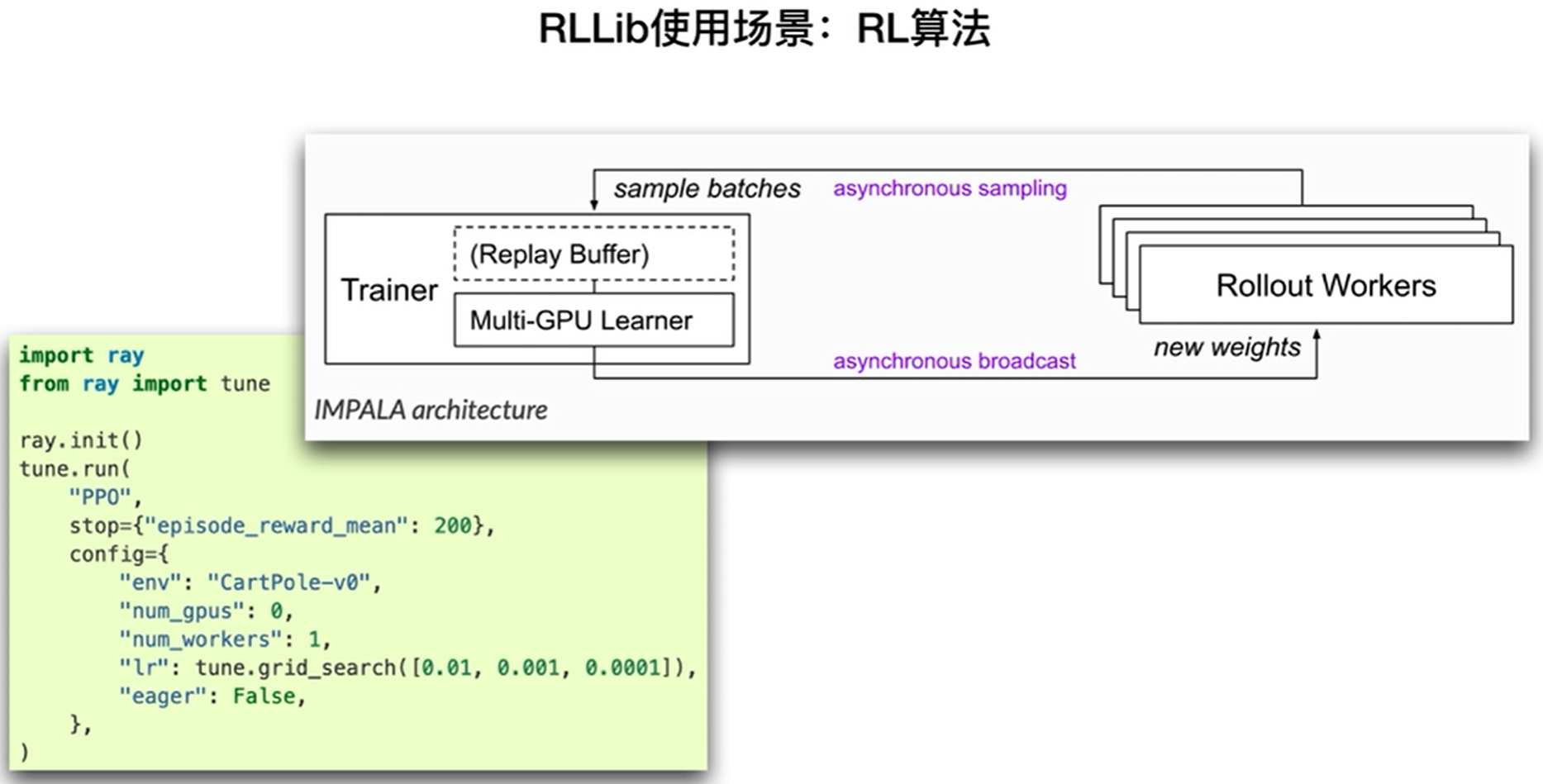This screenshot has width=1543, height=784.
Task: Click the ray.init() statement
Action: pos(81,440)
